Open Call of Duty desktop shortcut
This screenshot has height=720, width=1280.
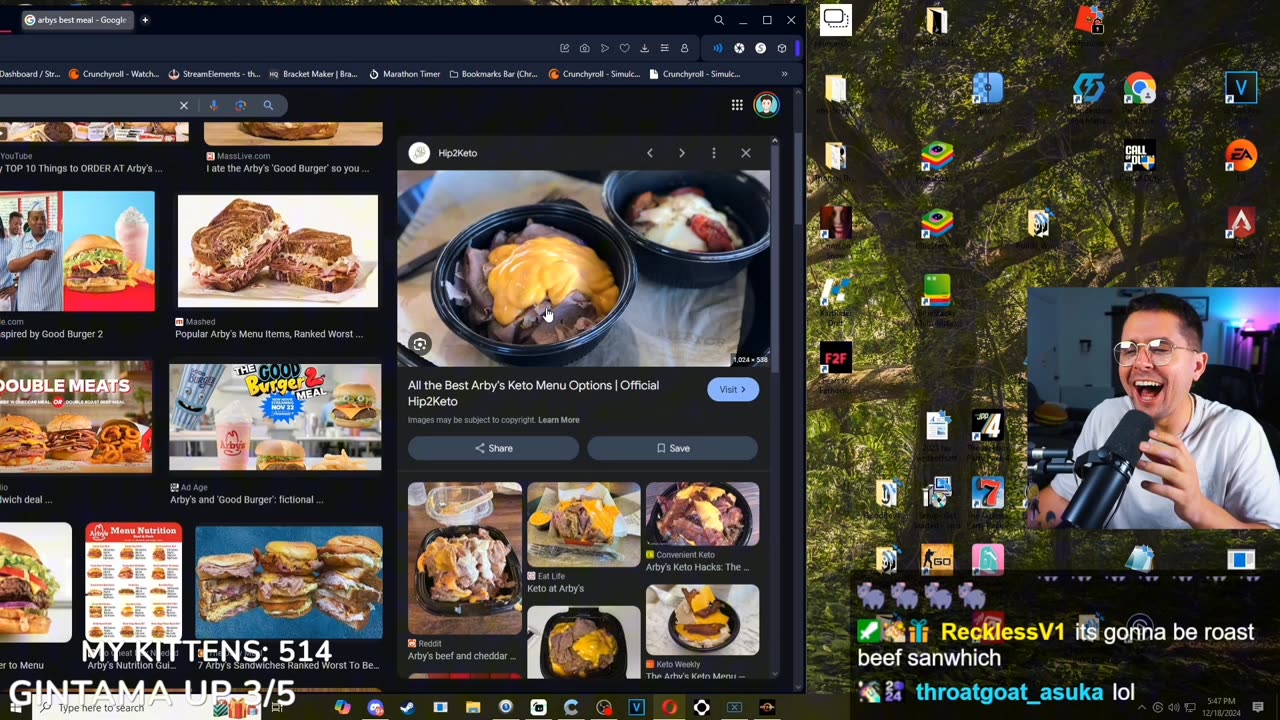point(1139,157)
